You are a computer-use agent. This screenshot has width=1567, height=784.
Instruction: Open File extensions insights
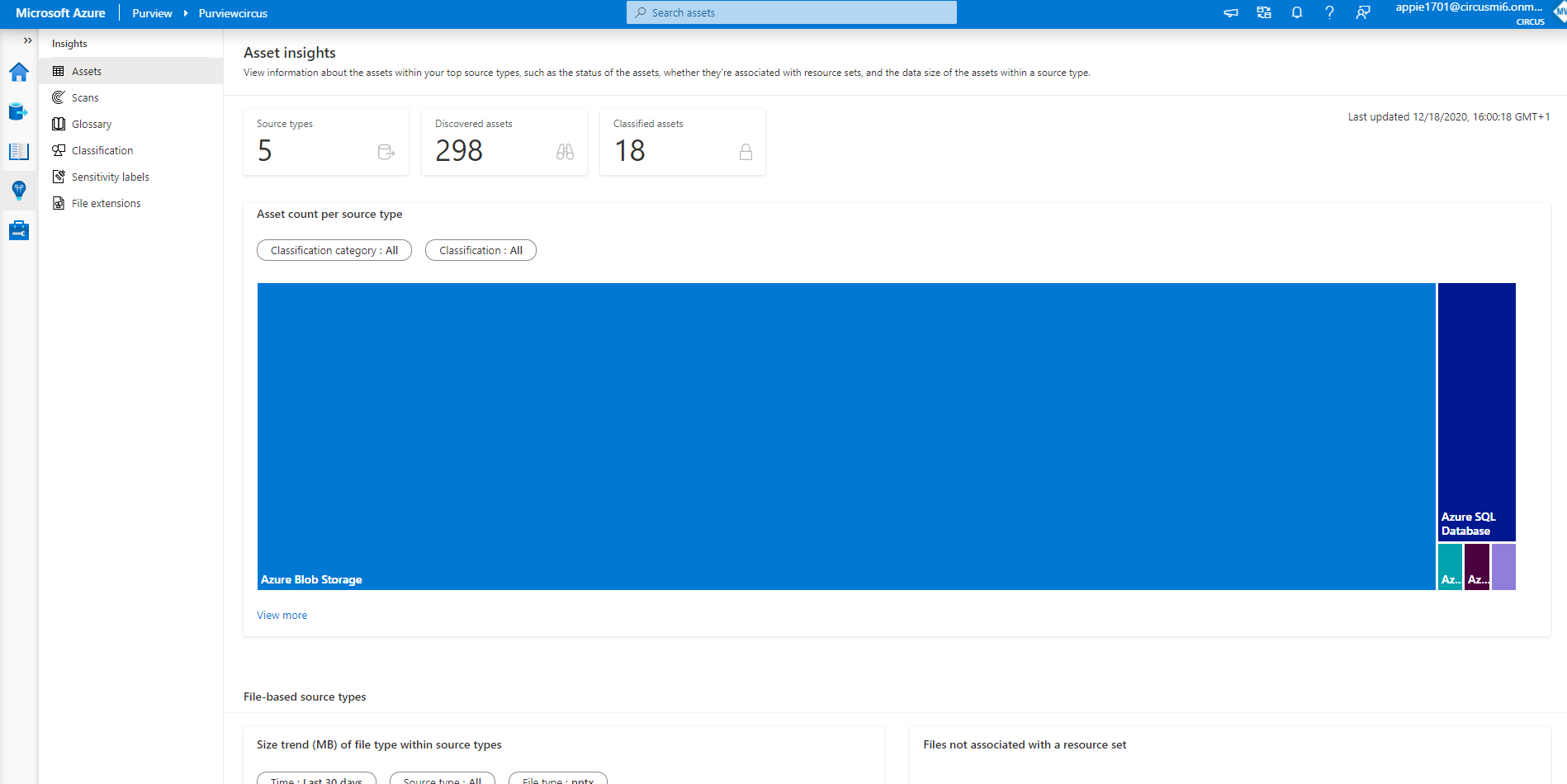[106, 203]
